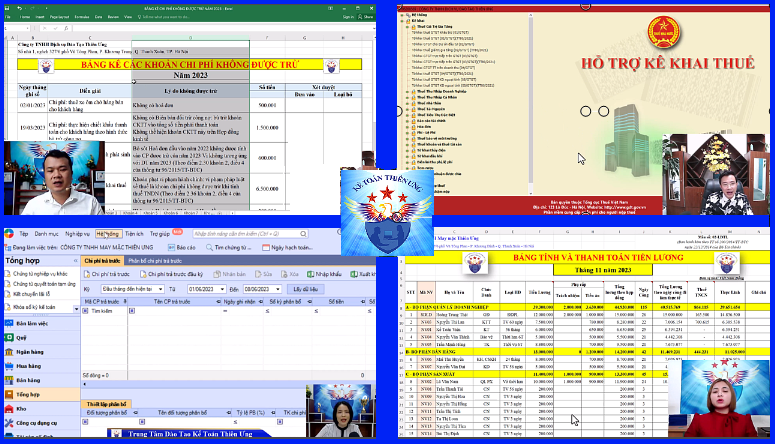Select the Thiết lập phân bổ tab

[106, 404]
